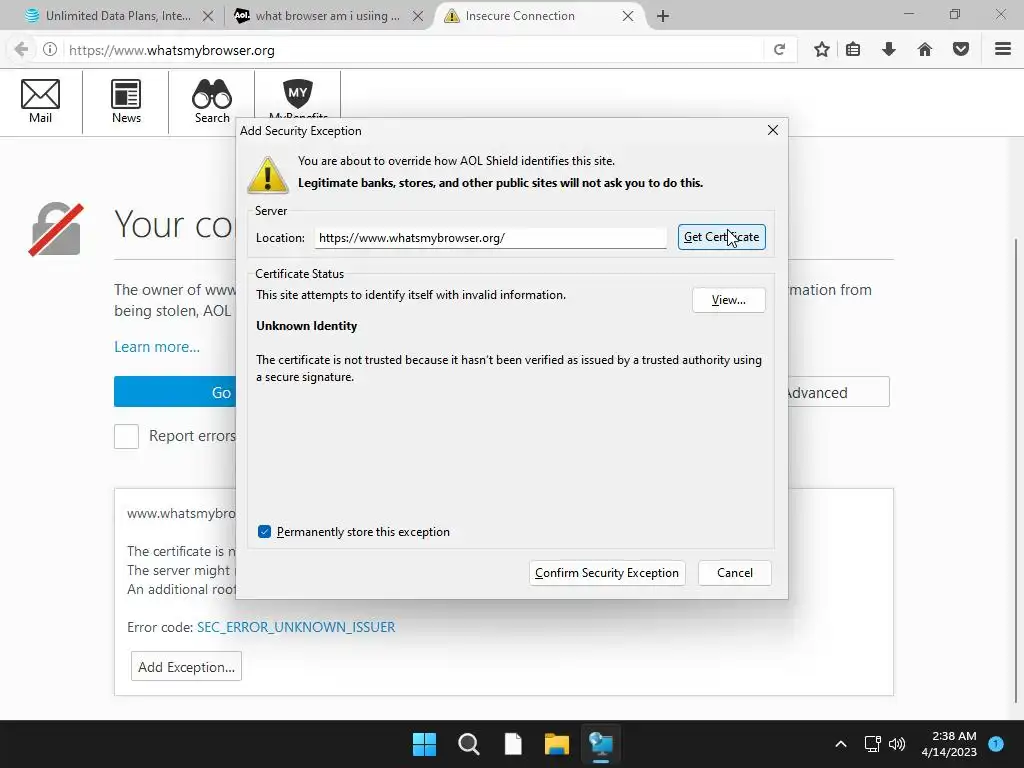The width and height of the screenshot is (1024, 768).
Task: Close the Unlimited Data Plans tab
Action: pos(208,16)
